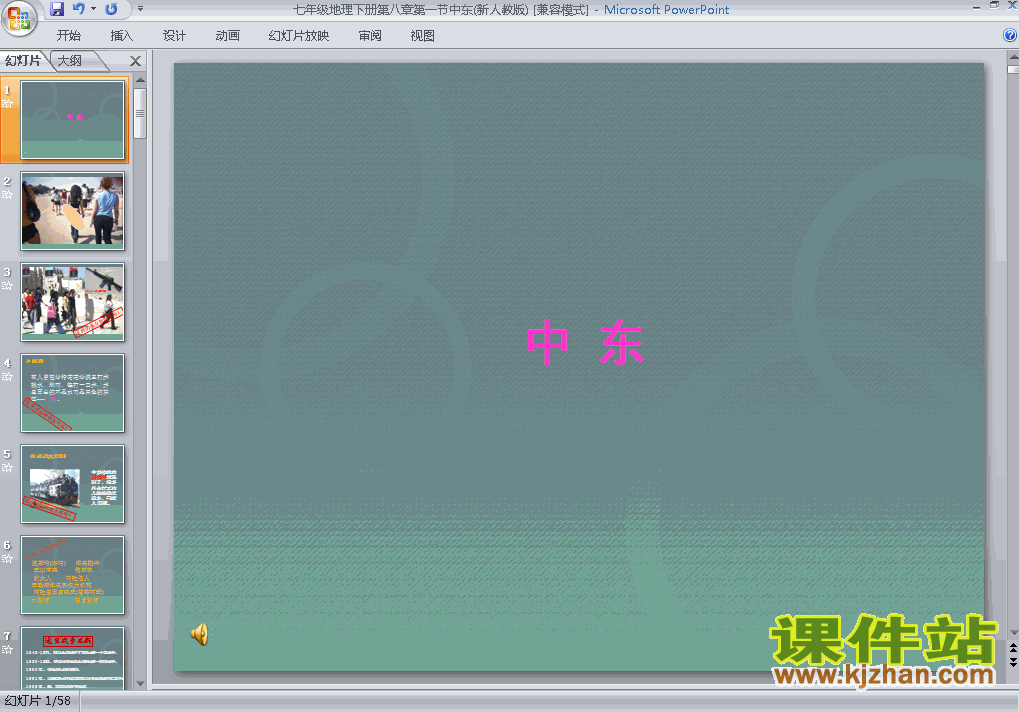Switch to the 大纲 pane tab
1019x712 pixels.
(x=70, y=60)
